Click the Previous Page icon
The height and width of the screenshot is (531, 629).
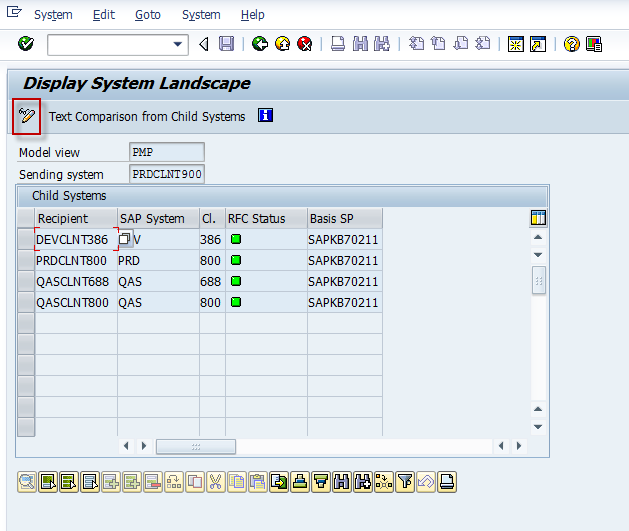pyautogui.click(x=438, y=44)
